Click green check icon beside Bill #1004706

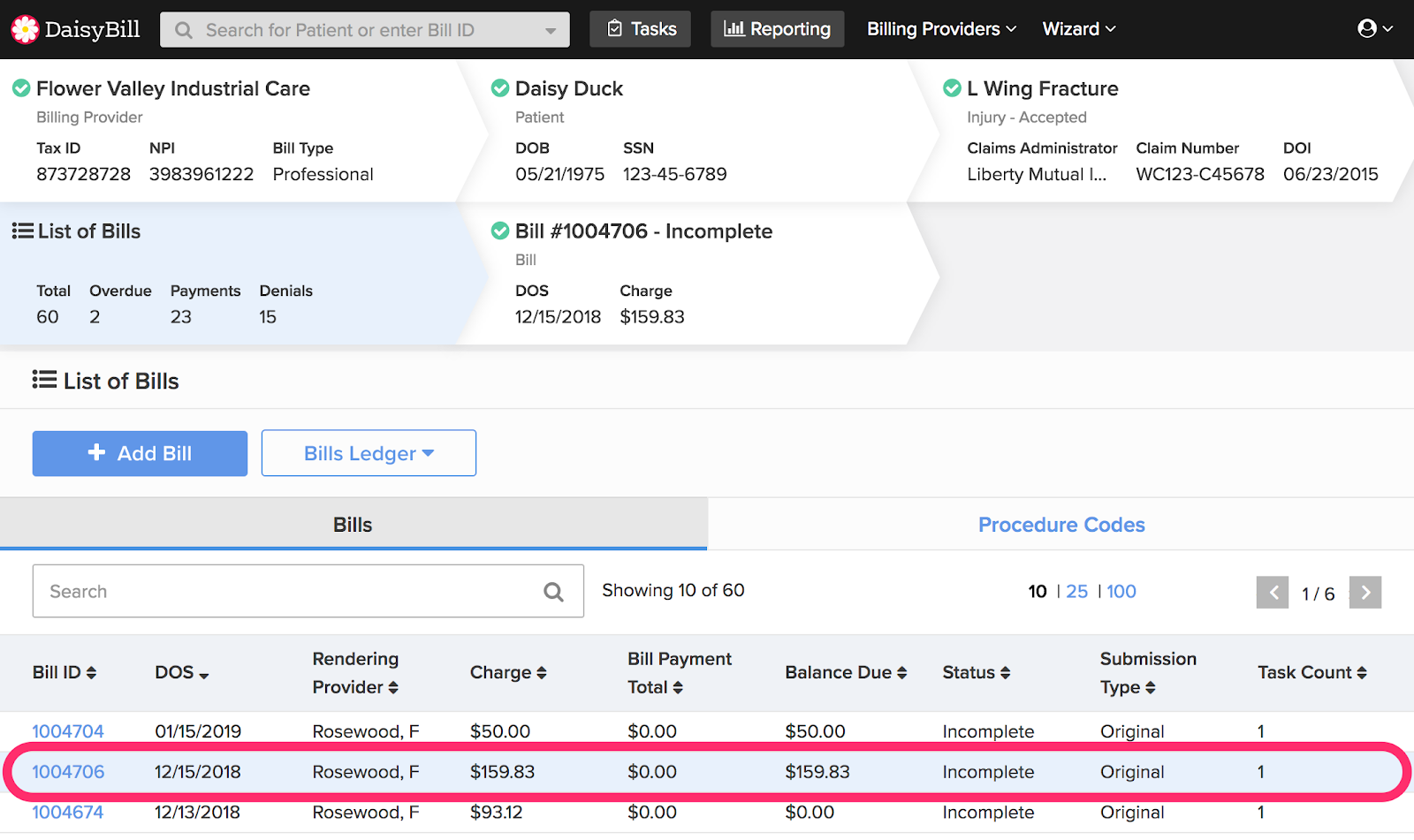point(500,231)
